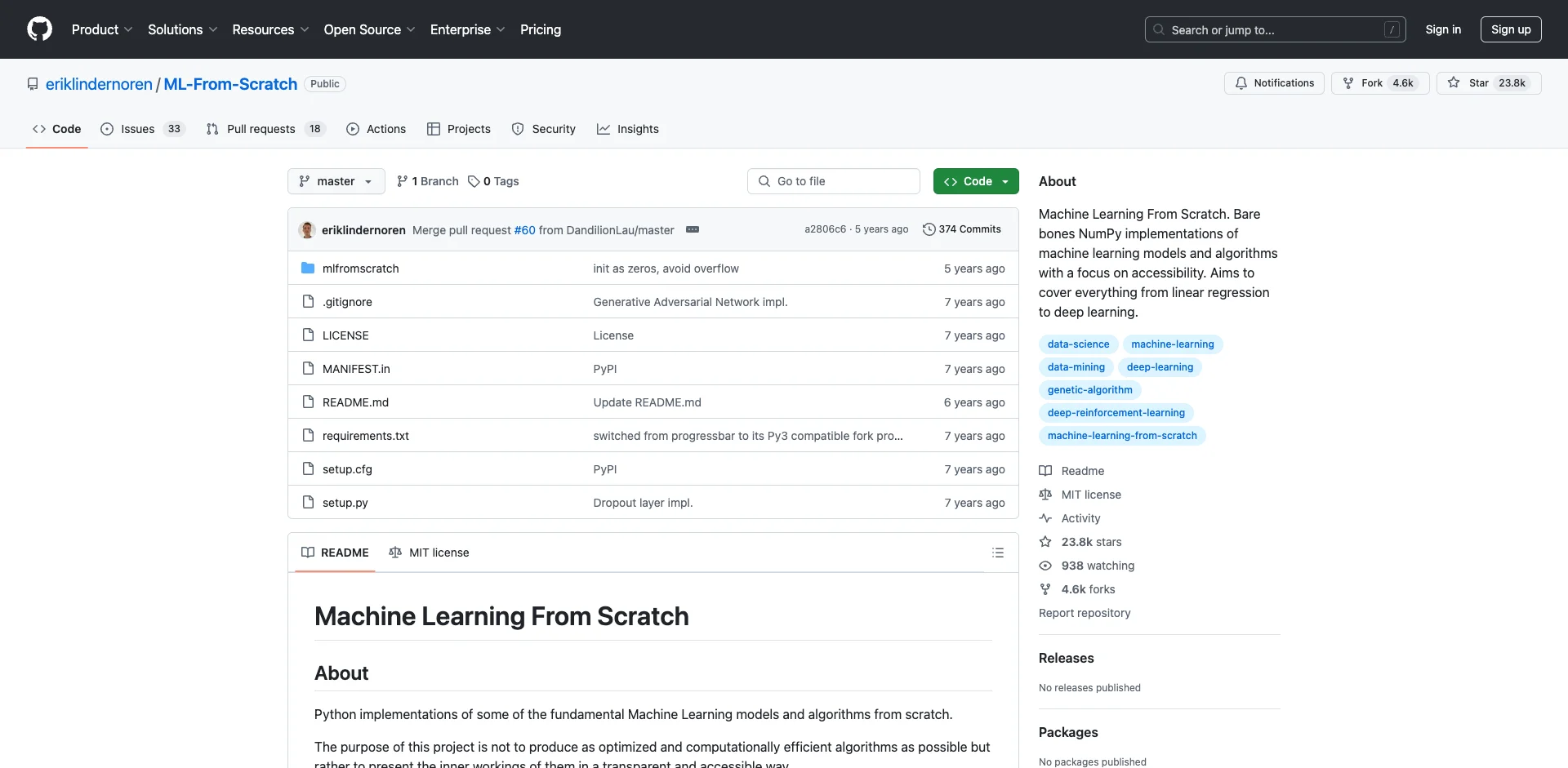This screenshot has height=768, width=1568.
Task: Select the README tab in the file viewer
Action: point(335,553)
